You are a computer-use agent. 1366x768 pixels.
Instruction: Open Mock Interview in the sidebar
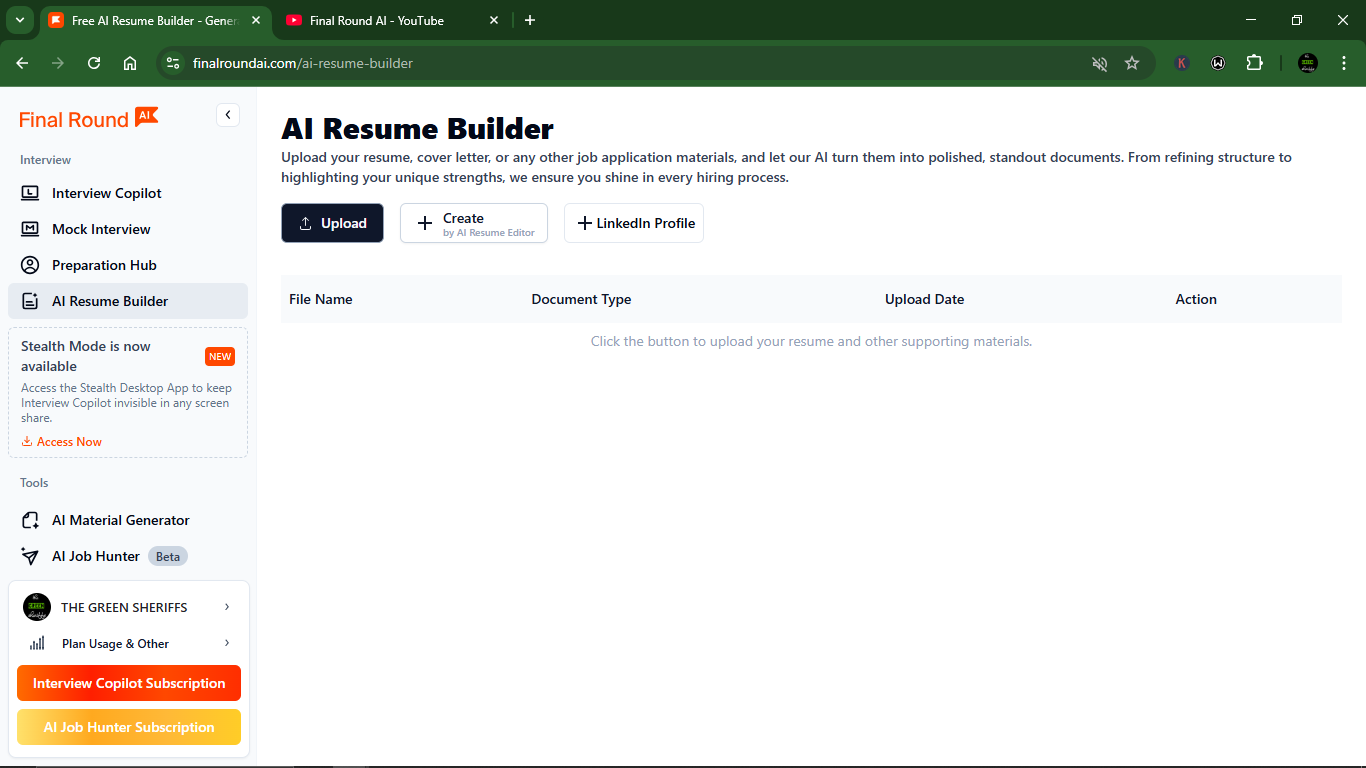click(x=128, y=229)
